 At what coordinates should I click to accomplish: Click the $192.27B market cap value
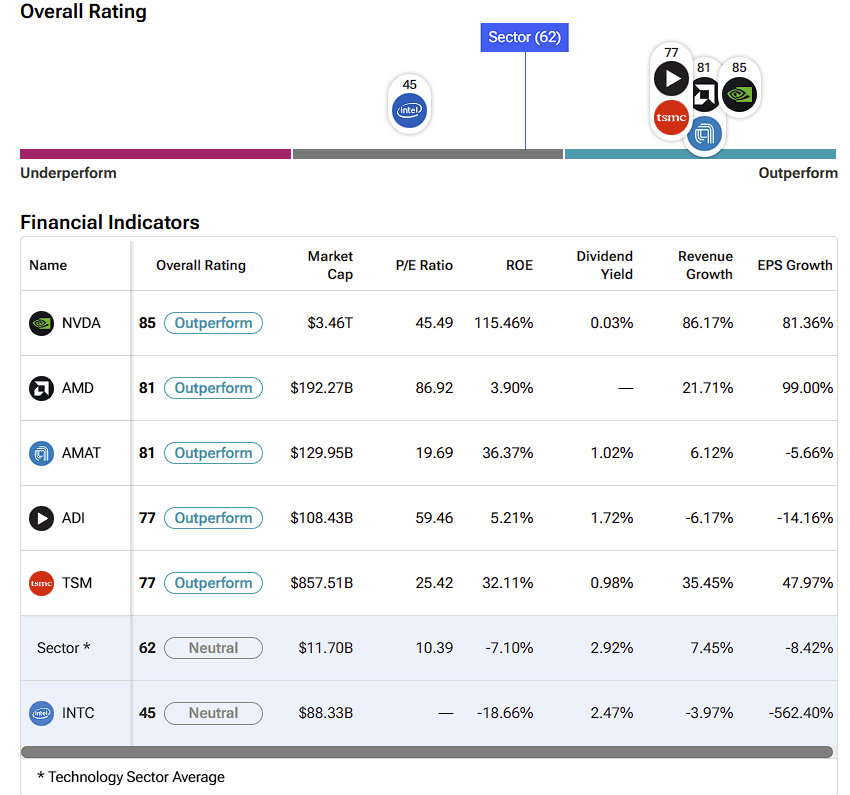(x=321, y=388)
